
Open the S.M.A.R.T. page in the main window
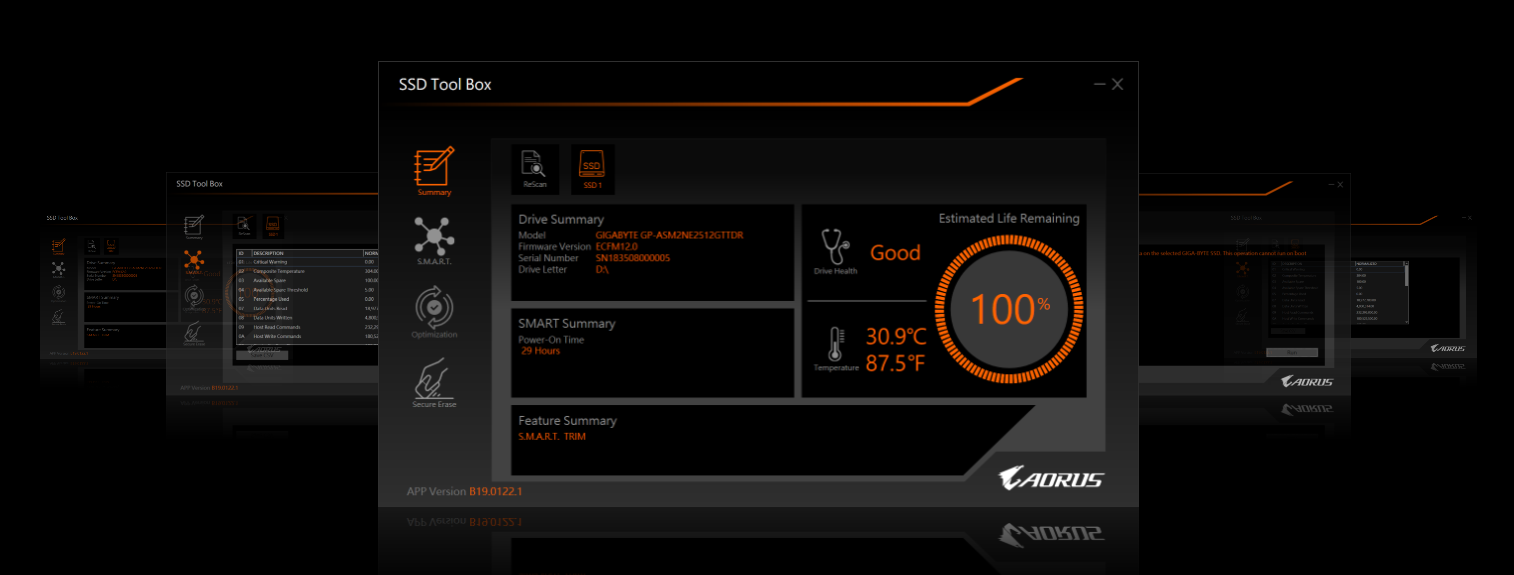(x=434, y=238)
